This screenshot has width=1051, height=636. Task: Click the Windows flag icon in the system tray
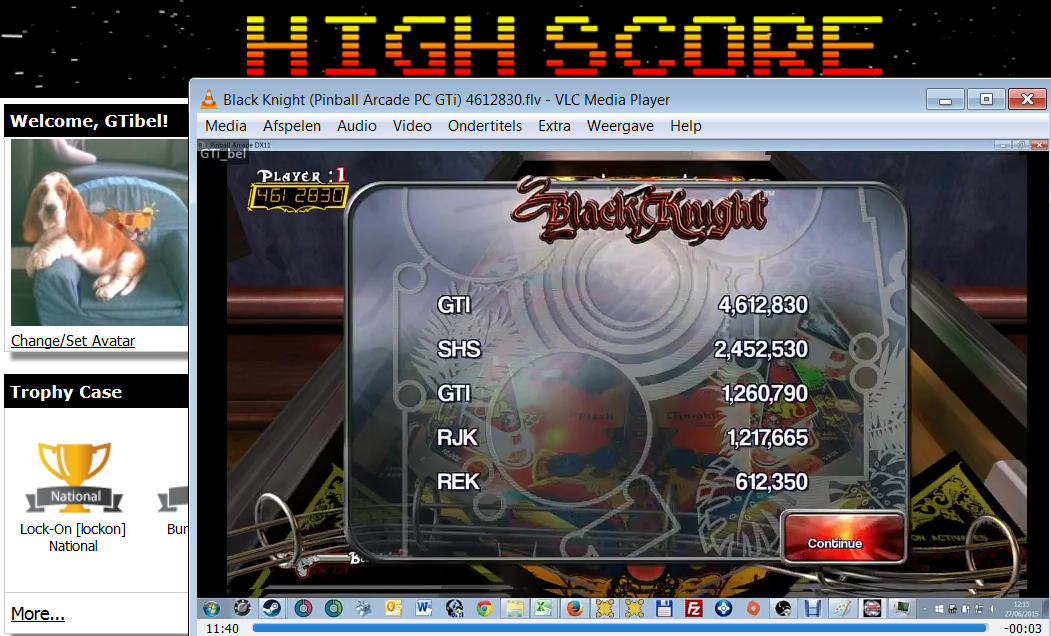click(938, 609)
